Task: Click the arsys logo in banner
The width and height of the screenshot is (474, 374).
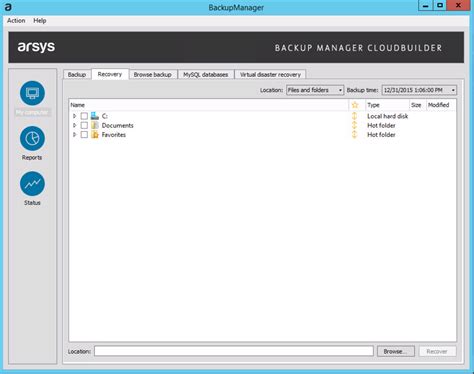Action: pos(36,47)
